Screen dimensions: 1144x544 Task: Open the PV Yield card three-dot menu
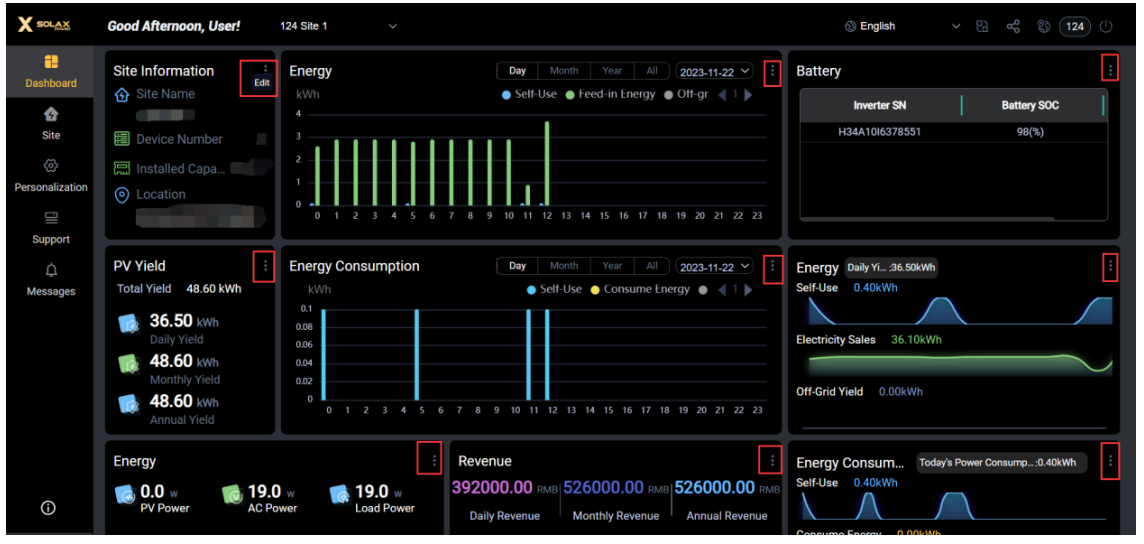(x=265, y=266)
